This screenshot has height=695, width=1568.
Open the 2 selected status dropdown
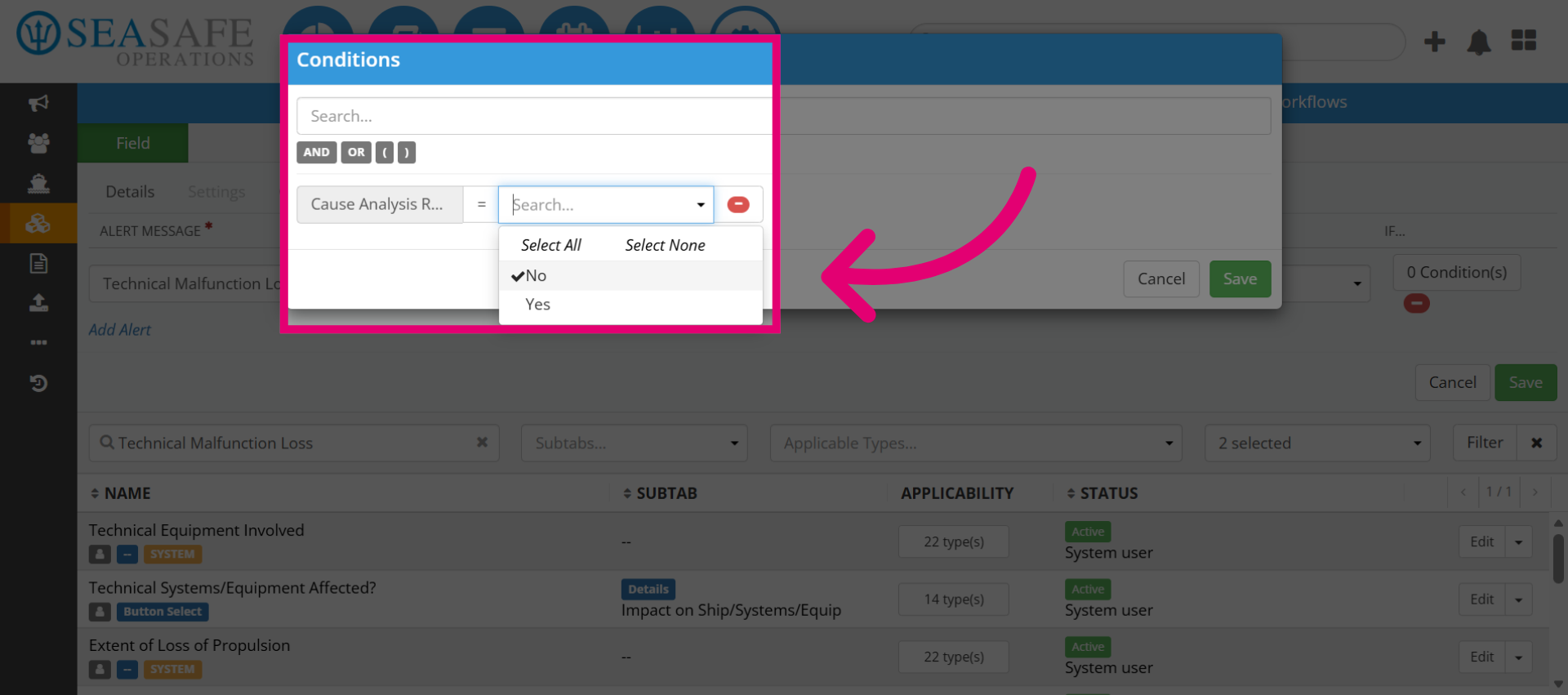[1317, 443]
